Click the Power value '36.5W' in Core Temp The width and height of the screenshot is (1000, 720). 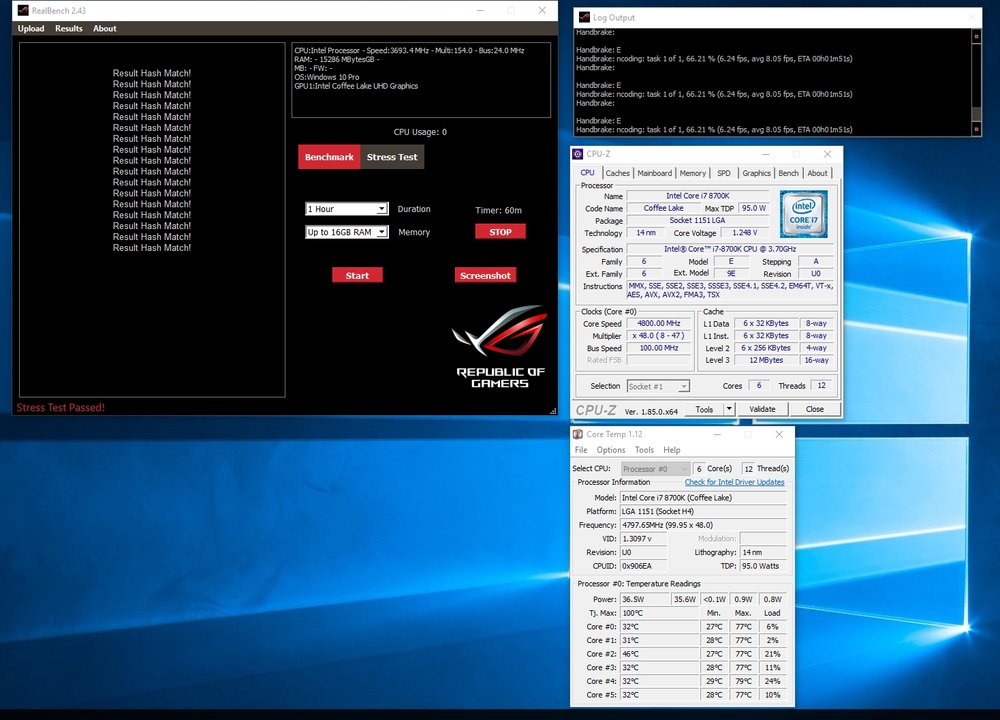coord(645,599)
